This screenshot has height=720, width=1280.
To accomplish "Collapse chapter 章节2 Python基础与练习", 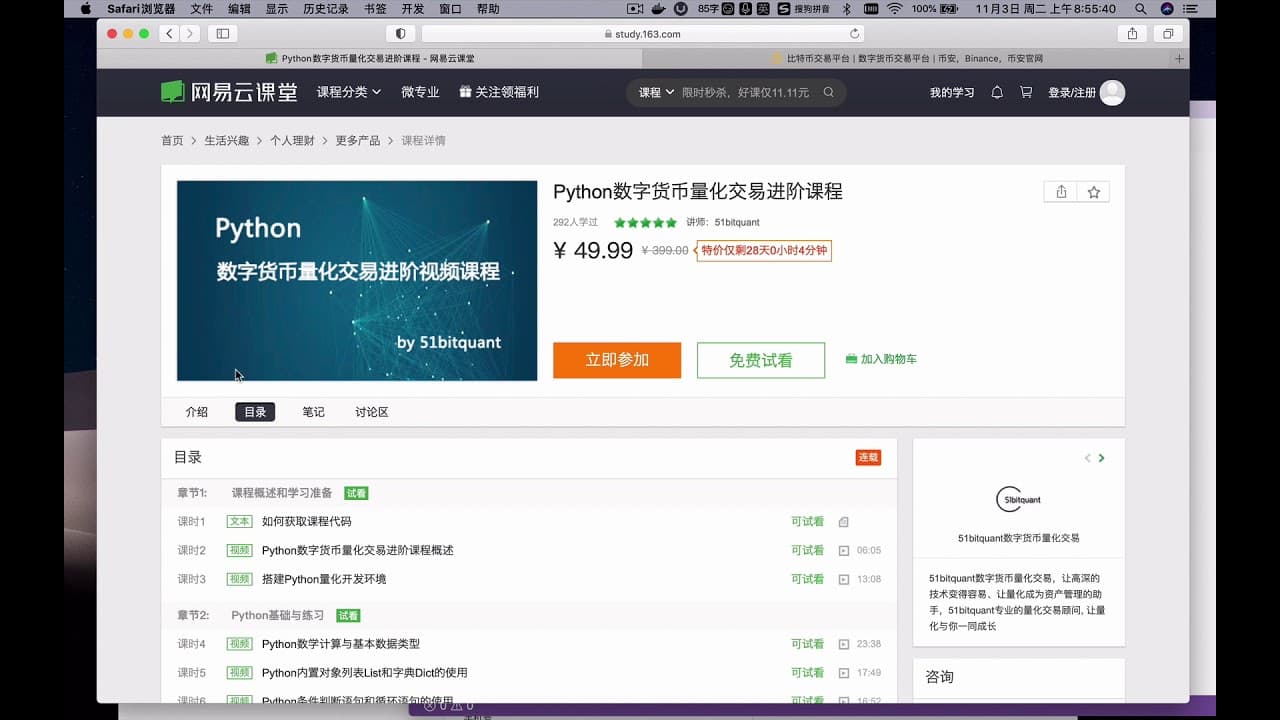I will point(529,615).
